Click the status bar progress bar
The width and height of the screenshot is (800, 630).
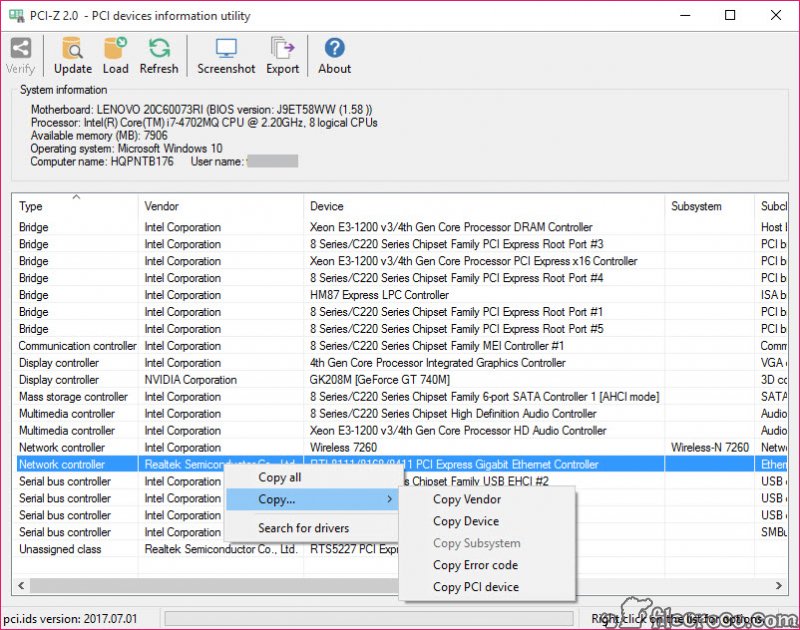point(368,619)
